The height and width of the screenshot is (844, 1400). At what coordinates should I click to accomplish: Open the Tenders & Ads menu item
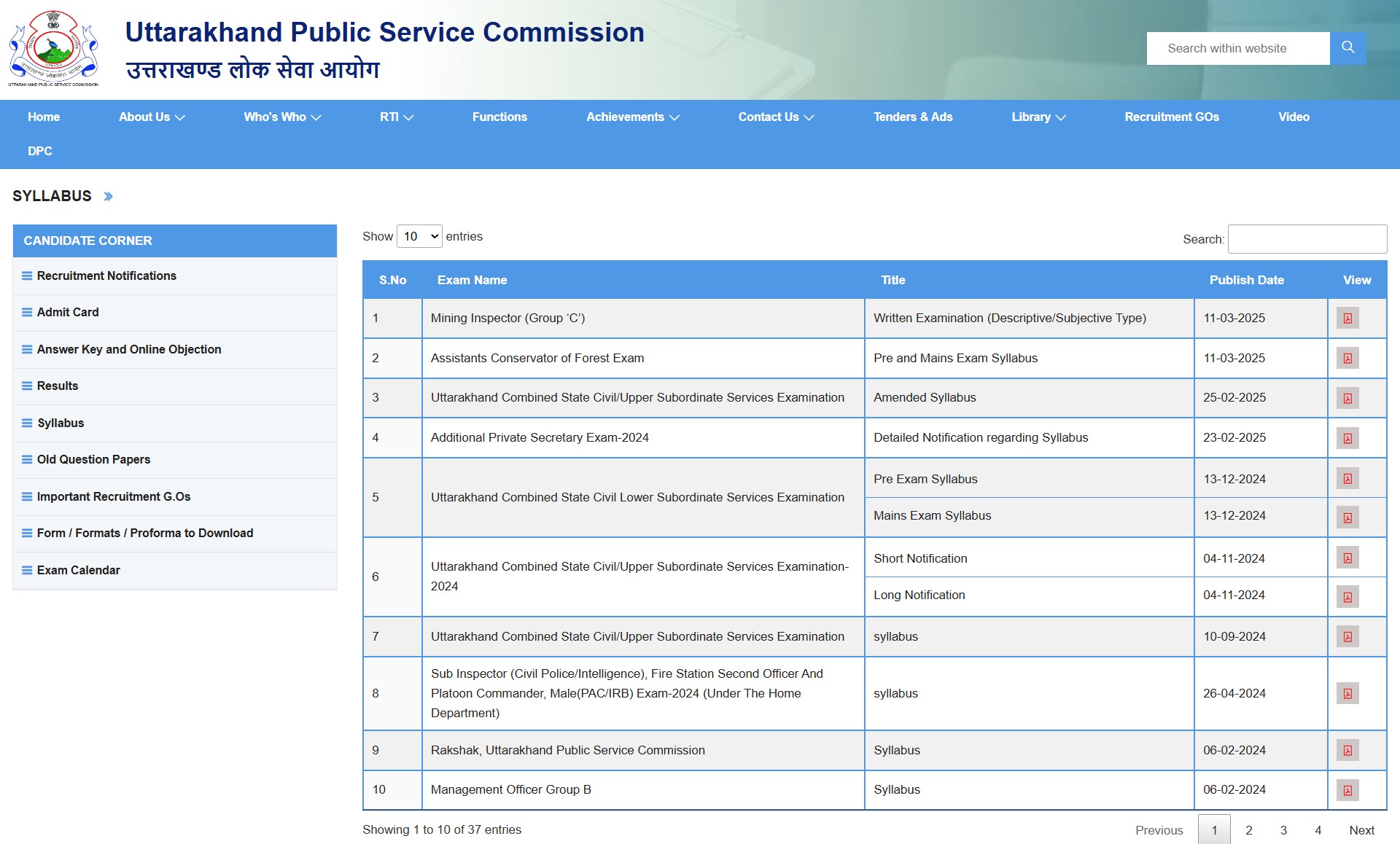coord(913,117)
